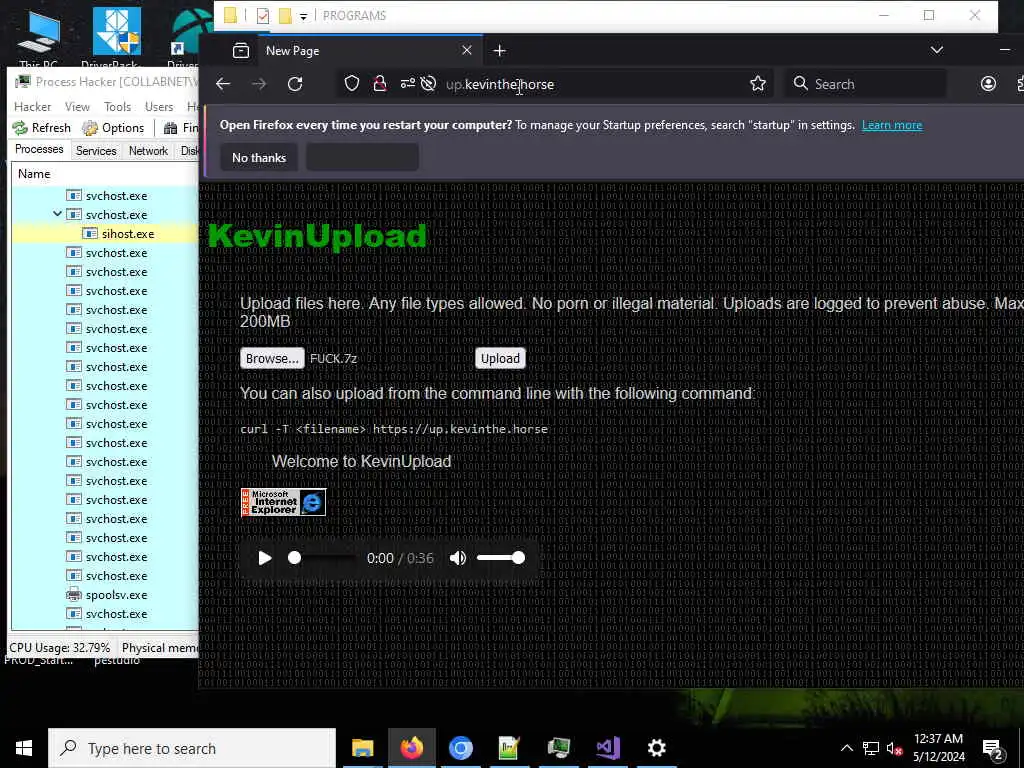This screenshot has height=768, width=1024.
Task: Play the audio clip
Action: pos(264,558)
